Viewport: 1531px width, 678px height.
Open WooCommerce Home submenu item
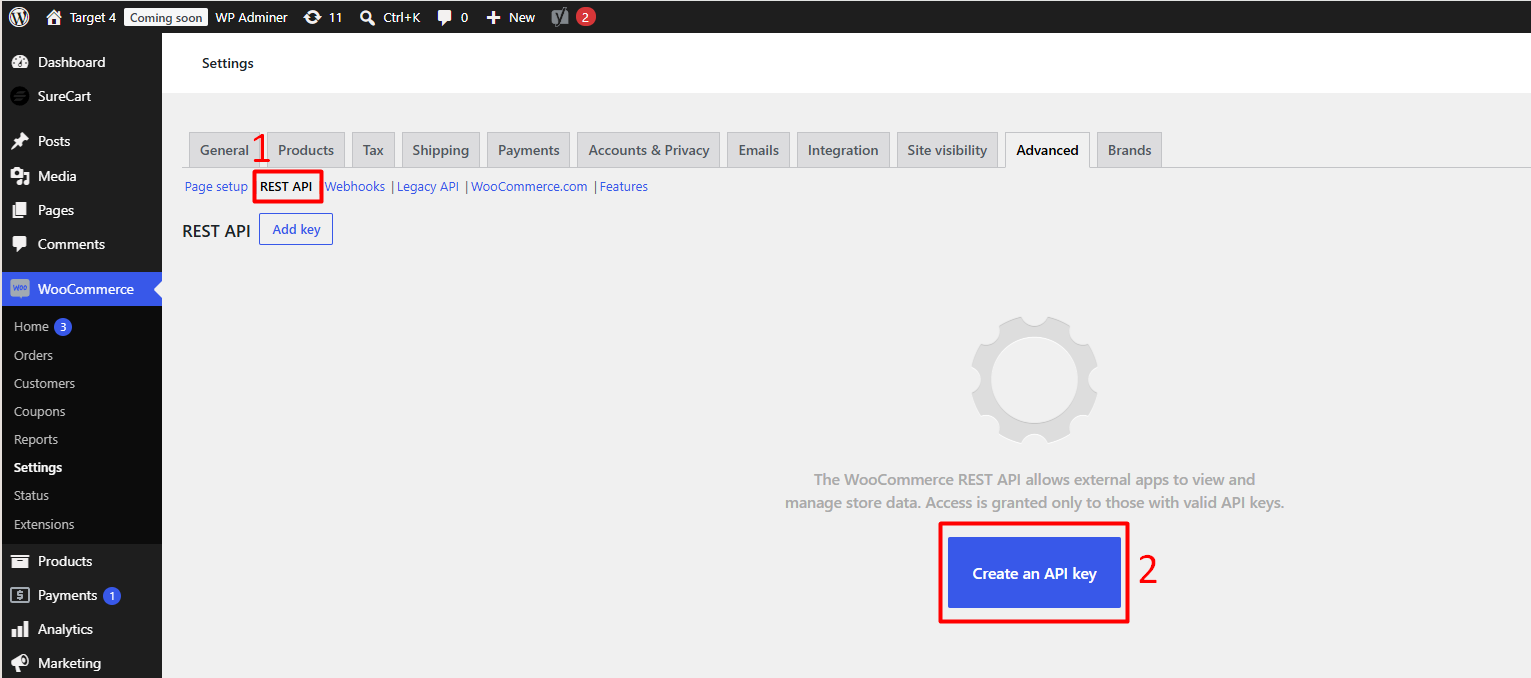click(x=31, y=327)
